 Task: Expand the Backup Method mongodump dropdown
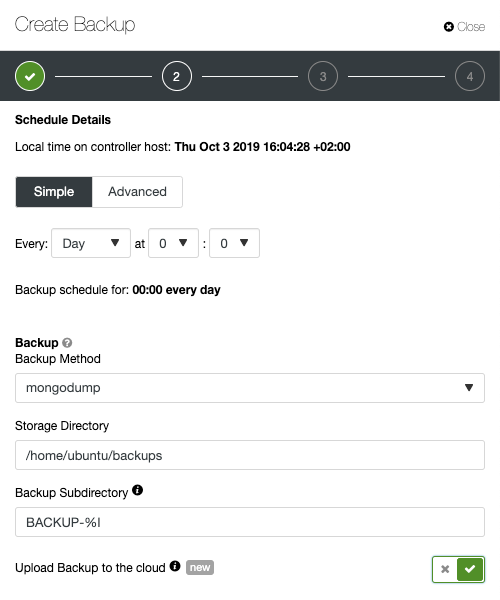tap(250, 388)
